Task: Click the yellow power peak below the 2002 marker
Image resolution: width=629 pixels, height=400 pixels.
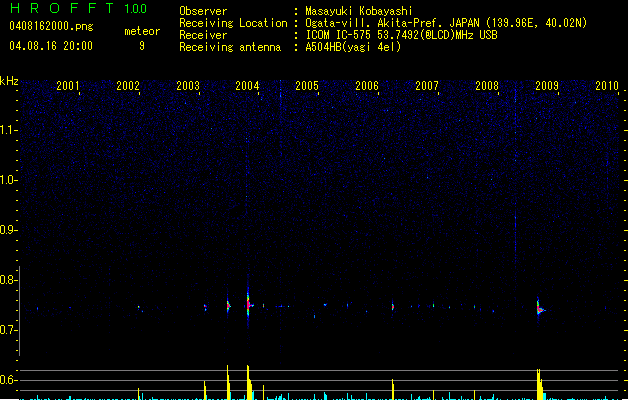Action: pyautogui.click(x=139, y=394)
